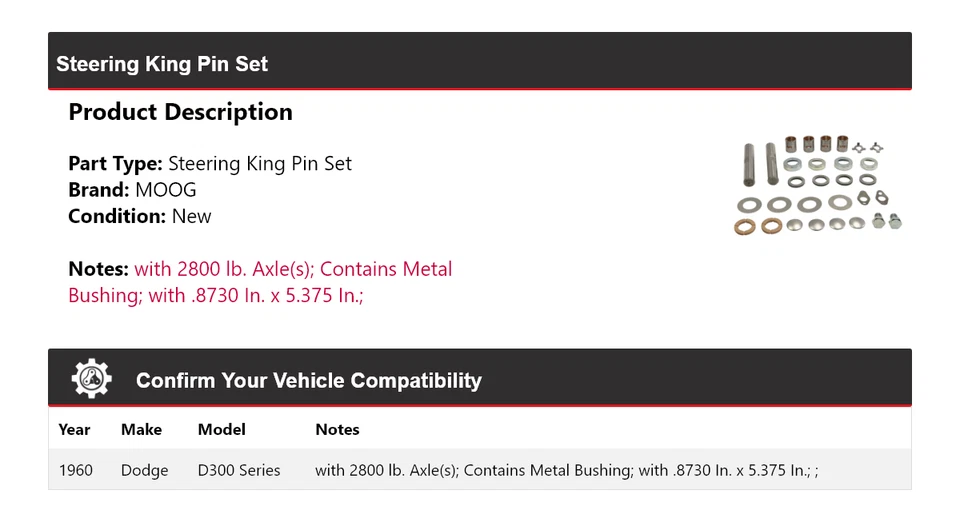960x522 pixels.
Task: Click the Notes column header
Action: pyautogui.click(x=337, y=429)
